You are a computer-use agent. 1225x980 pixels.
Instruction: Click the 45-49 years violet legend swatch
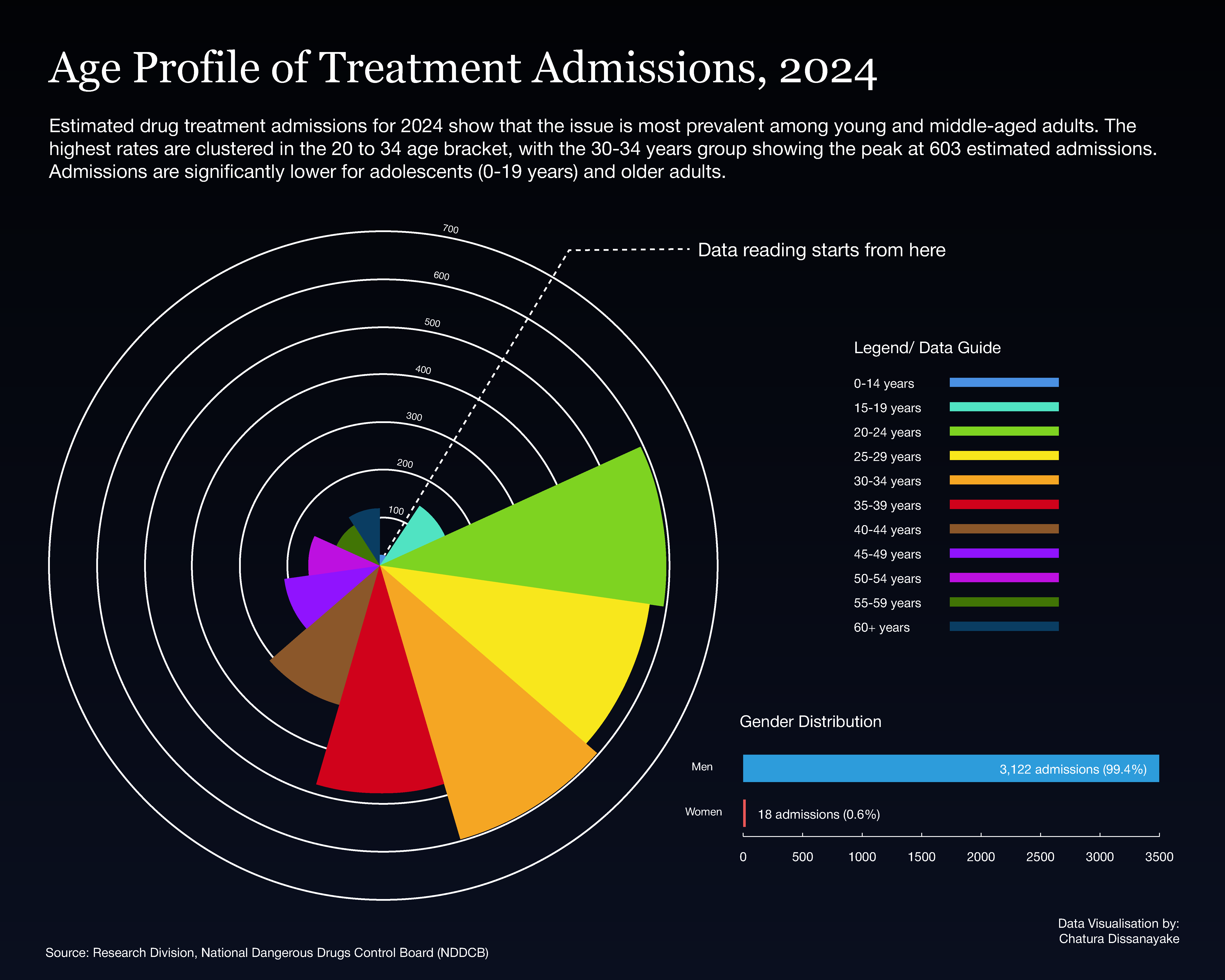click(x=1004, y=553)
